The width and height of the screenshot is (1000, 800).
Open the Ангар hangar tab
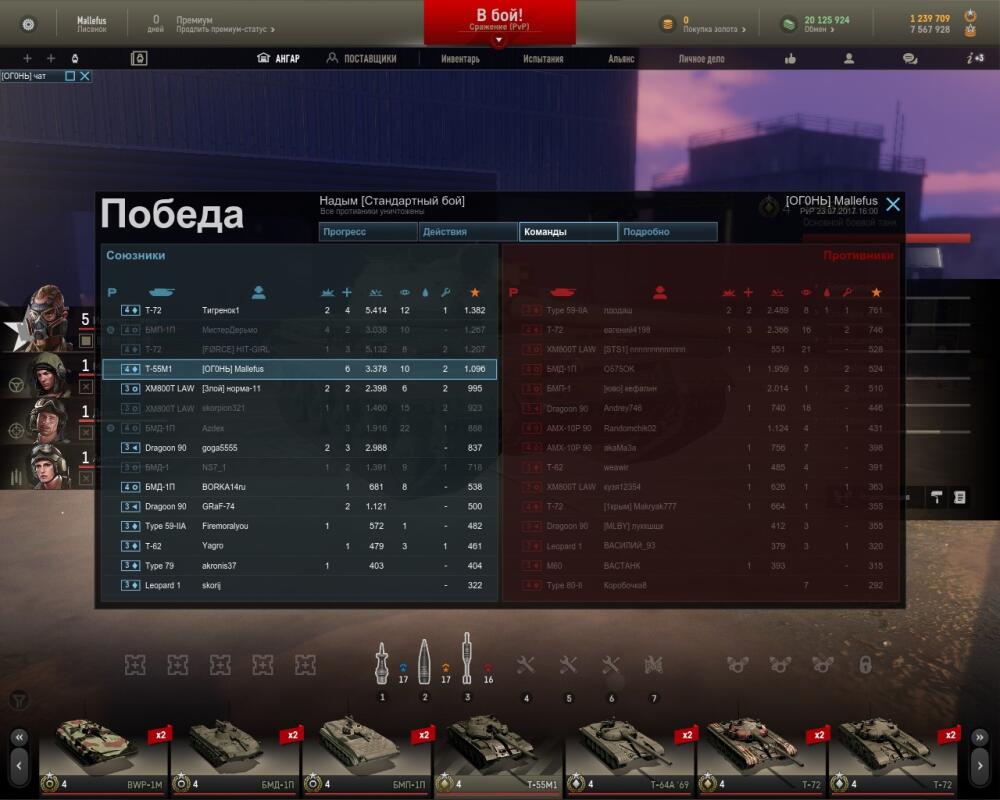tap(278, 58)
